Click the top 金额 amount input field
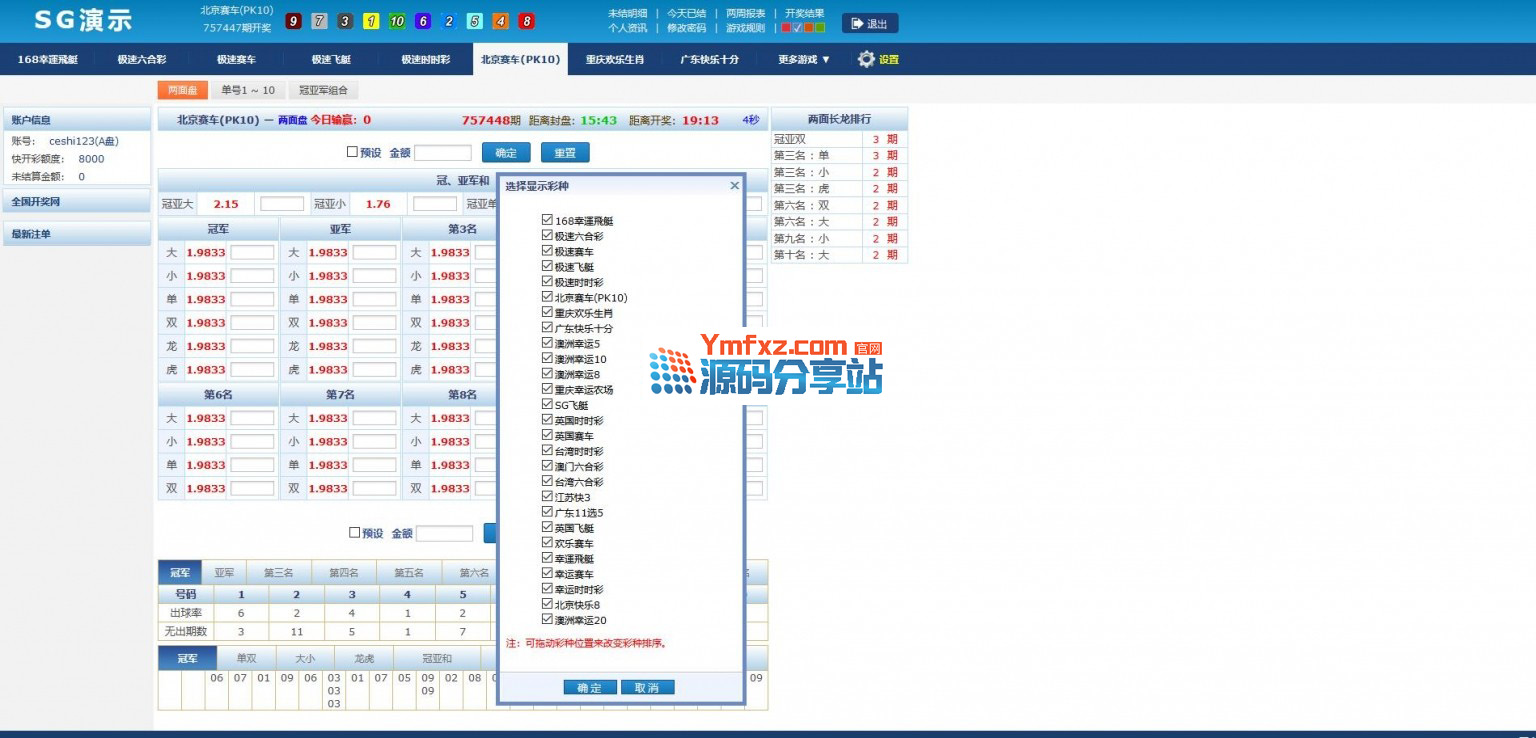The width and height of the screenshot is (1536, 738). 442,153
